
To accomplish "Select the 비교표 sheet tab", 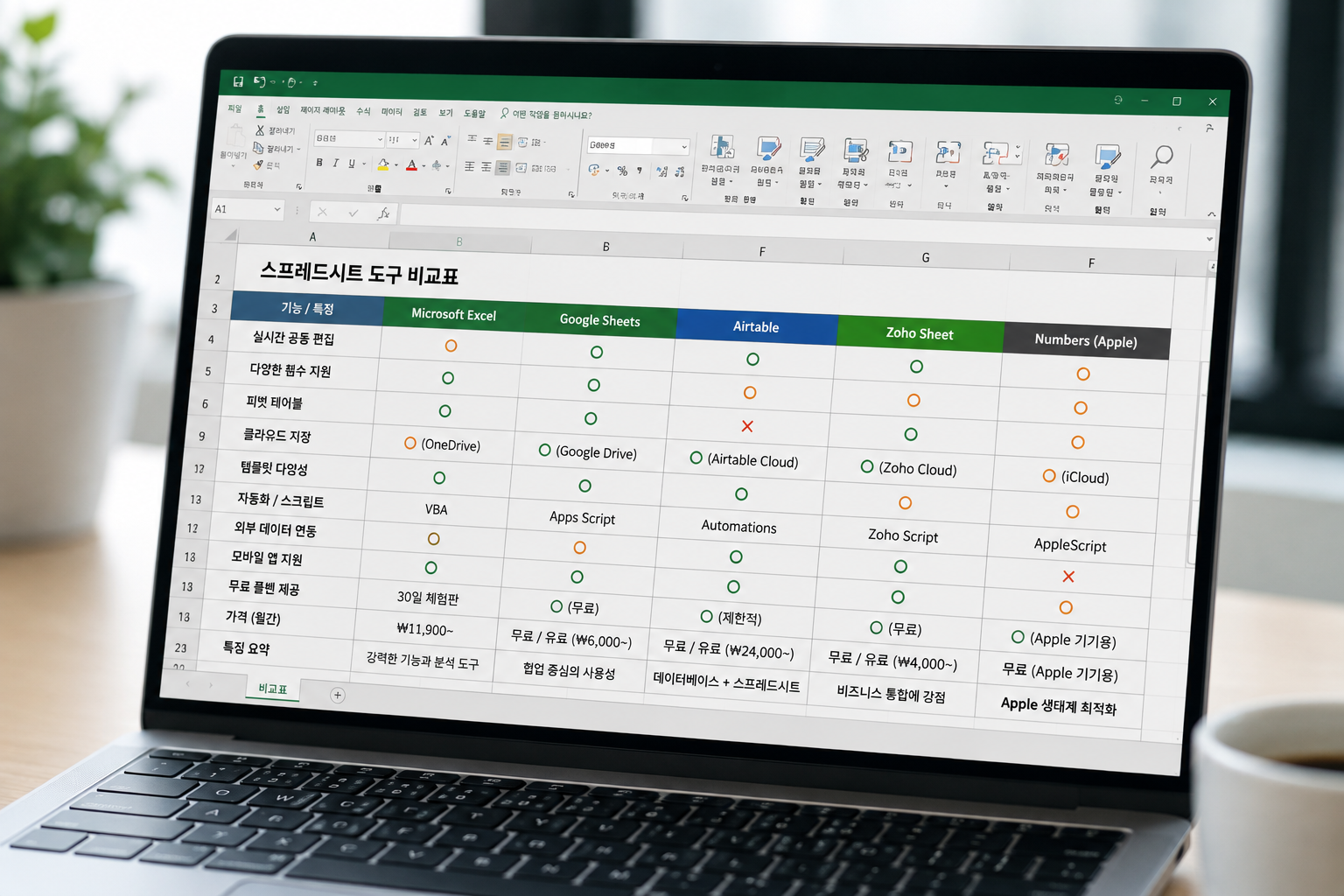I will (x=272, y=689).
